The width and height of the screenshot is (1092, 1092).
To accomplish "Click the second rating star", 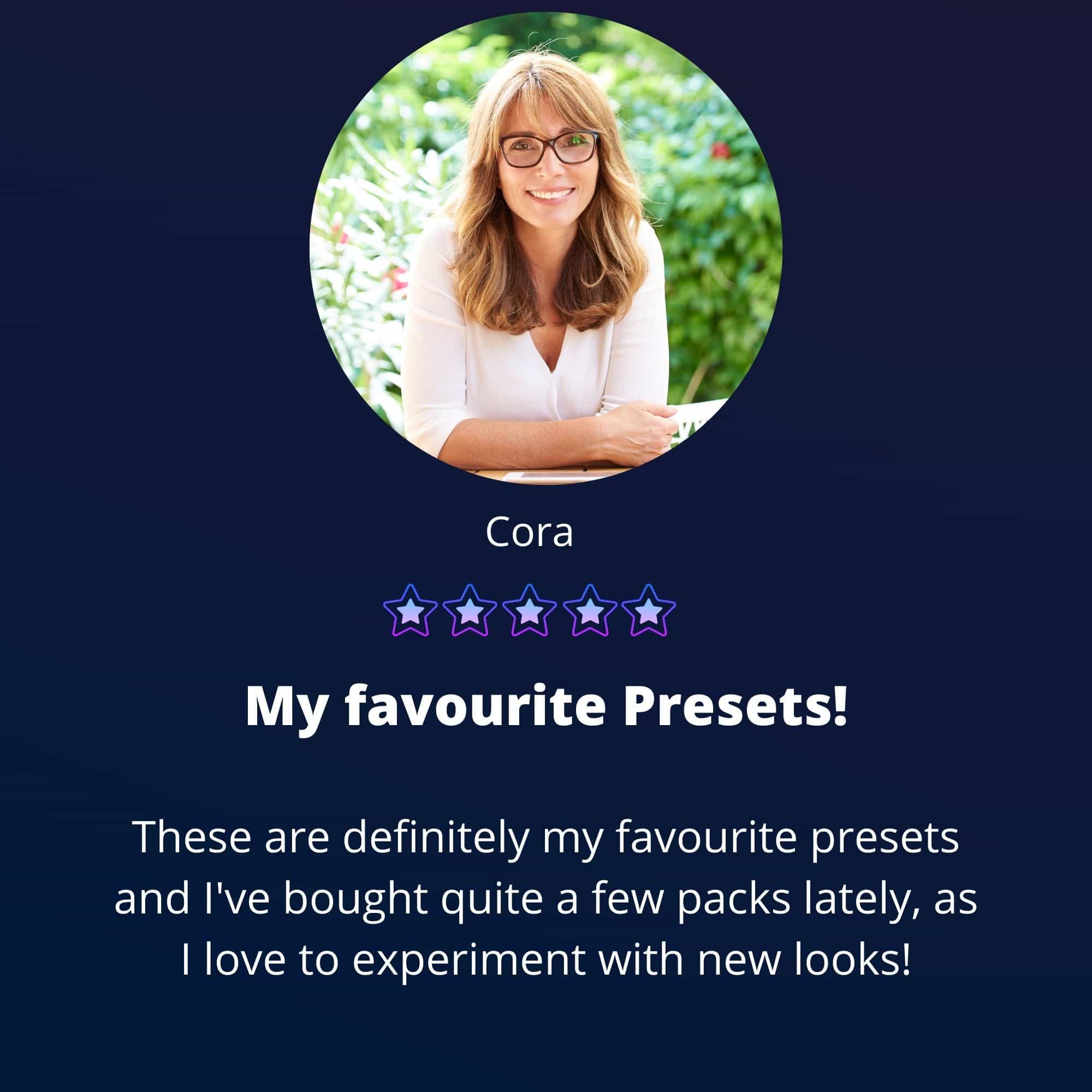I will pyautogui.click(x=470, y=610).
